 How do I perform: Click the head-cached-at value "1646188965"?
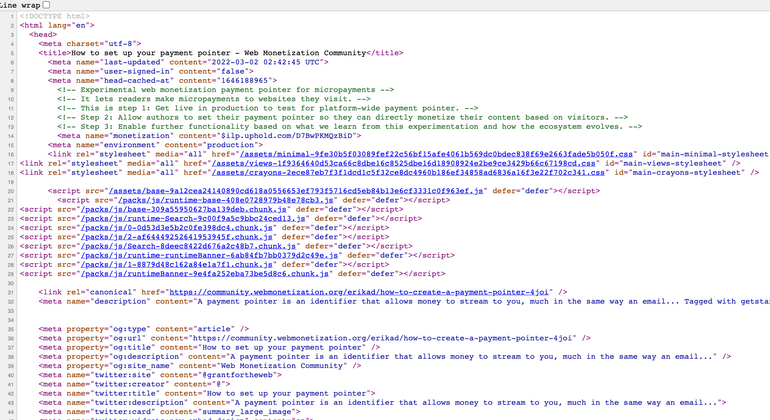[246, 81]
